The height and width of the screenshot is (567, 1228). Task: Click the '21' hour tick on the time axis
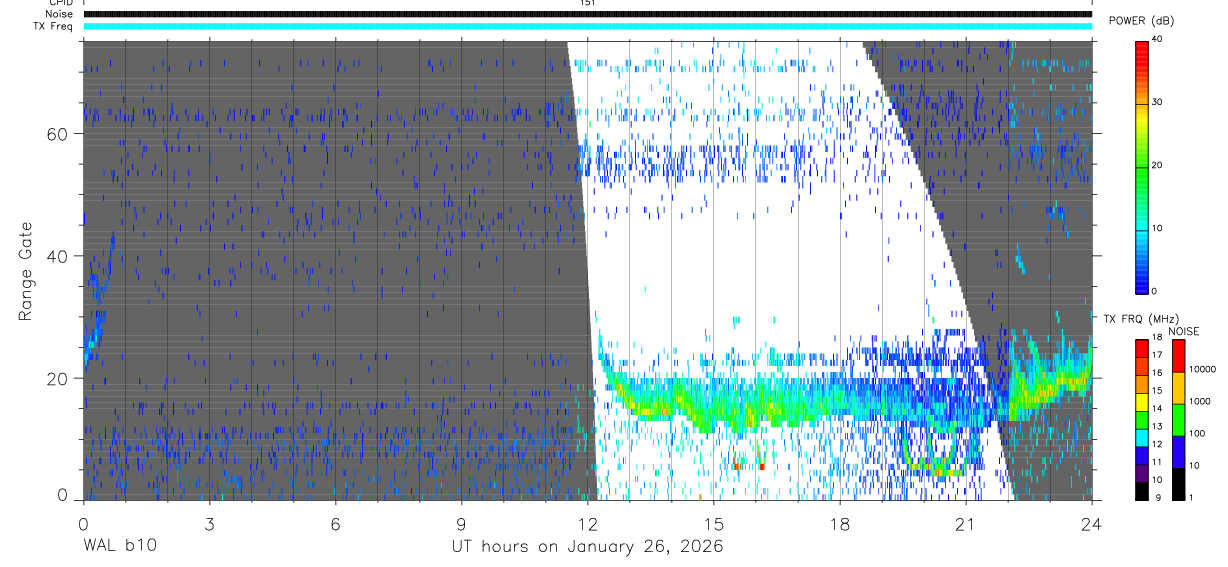tap(965, 523)
